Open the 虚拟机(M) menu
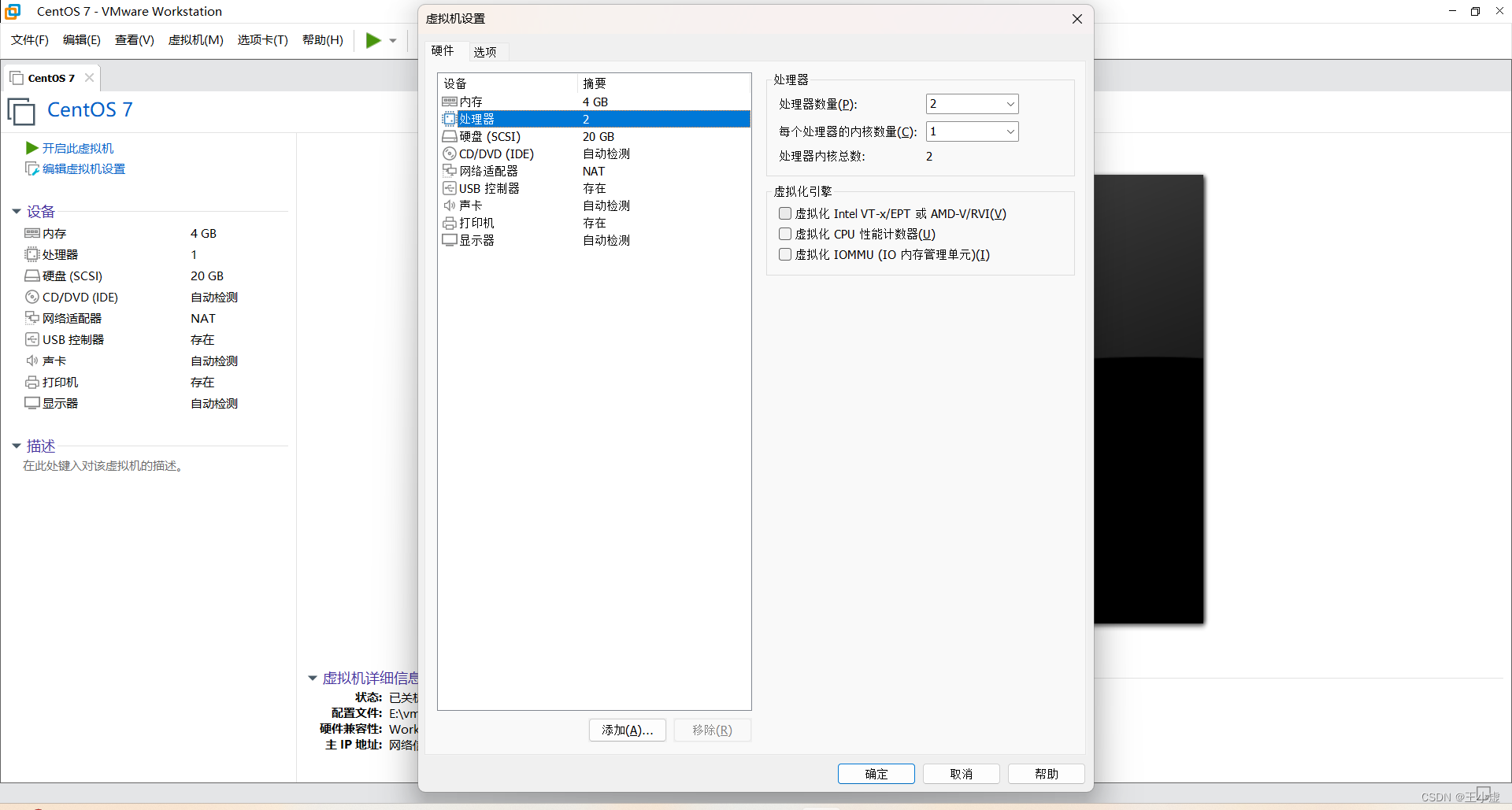 click(x=196, y=40)
